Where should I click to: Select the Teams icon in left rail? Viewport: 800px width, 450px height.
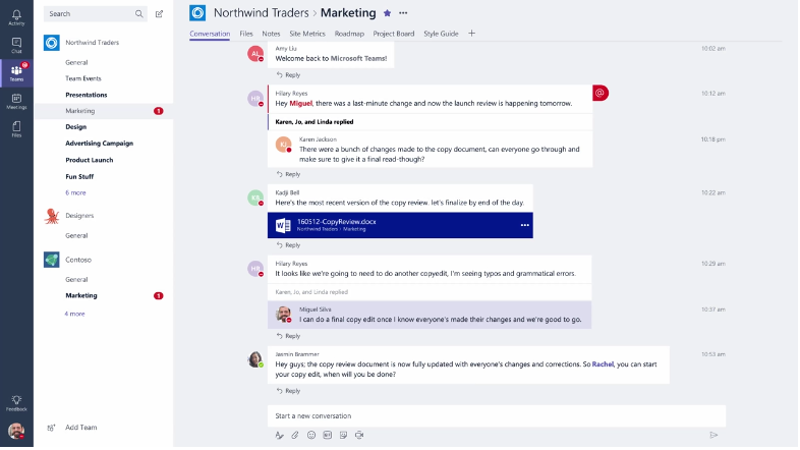click(x=16, y=72)
